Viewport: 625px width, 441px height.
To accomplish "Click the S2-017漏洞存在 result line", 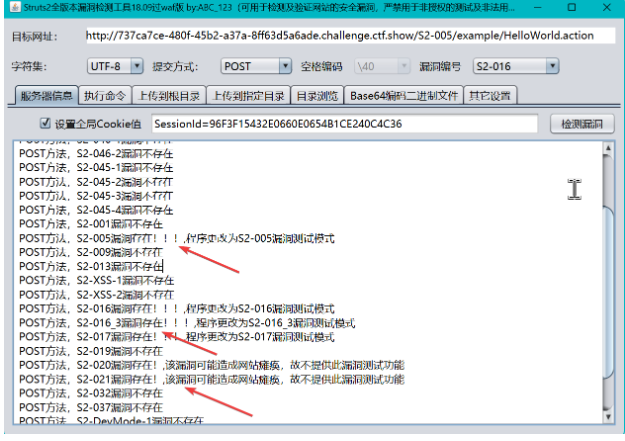I will pos(177,337).
